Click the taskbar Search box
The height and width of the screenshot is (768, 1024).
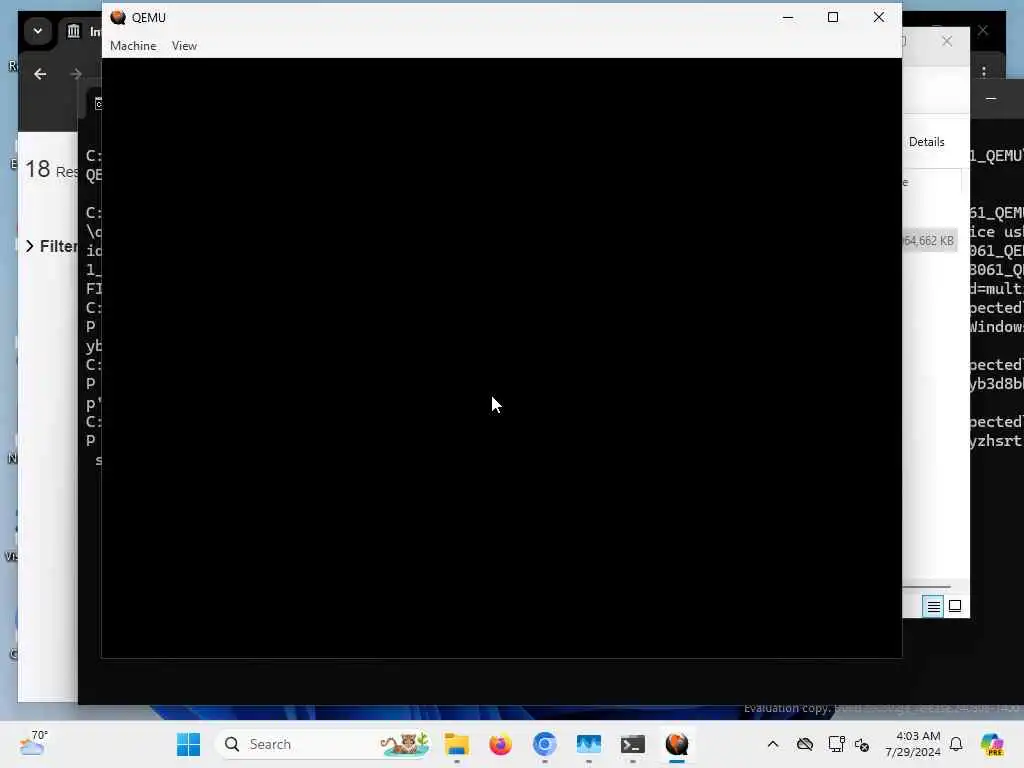click(324, 744)
